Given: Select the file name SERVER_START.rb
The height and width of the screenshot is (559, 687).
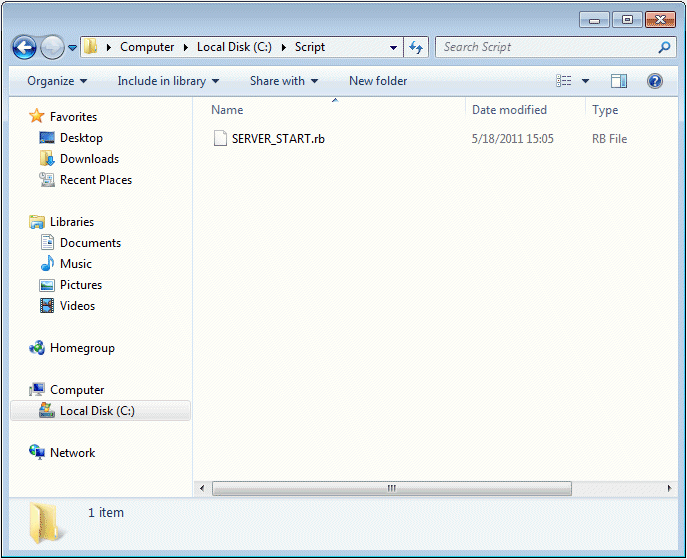Looking at the screenshot, I should point(278,139).
